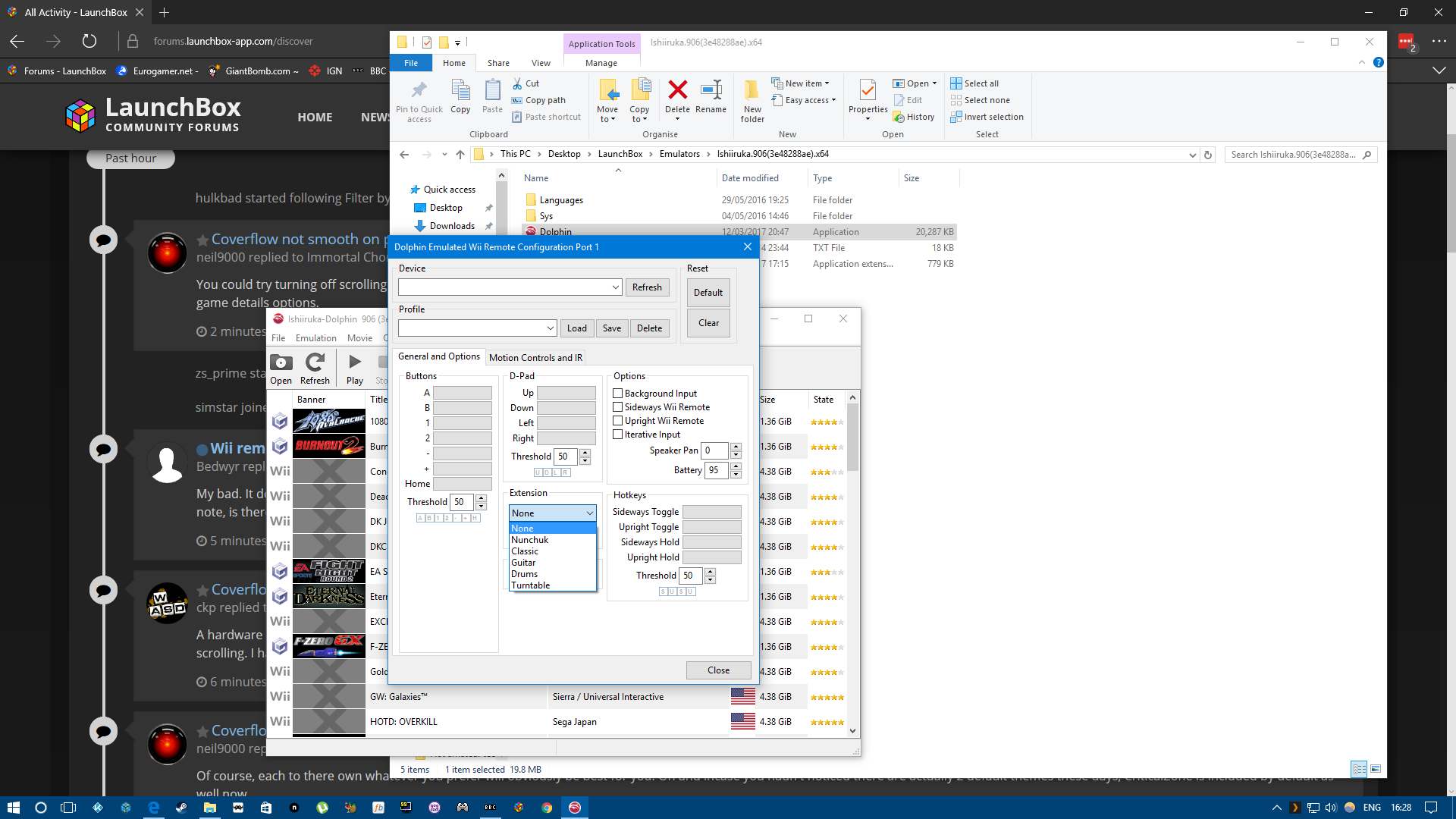Click Select none in the ribbon
Image resolution: width=1456 pixels, height=819 pixels.
[x=980, y=100]
